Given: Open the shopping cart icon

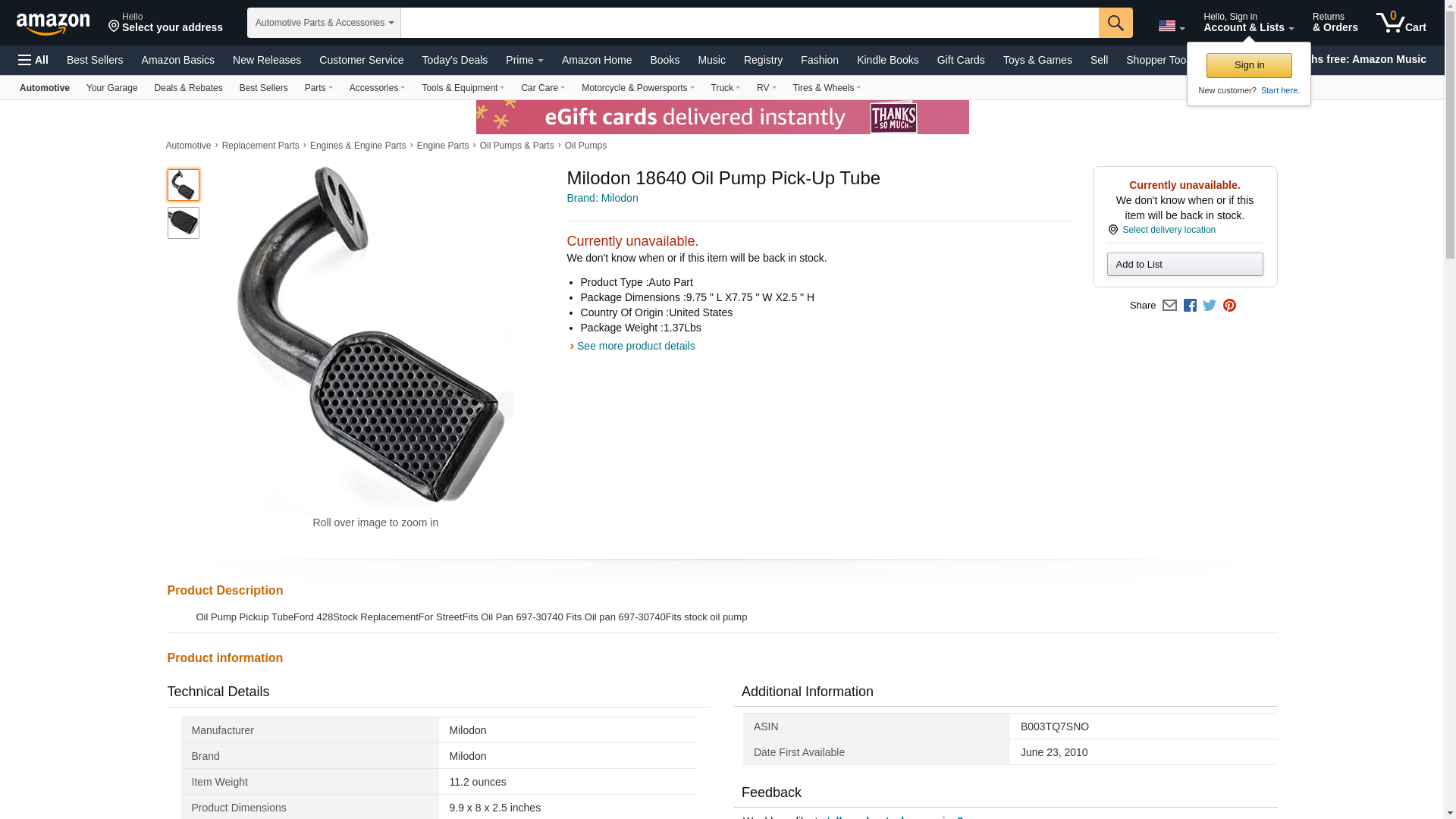Looking at the screenshot, I should (1400, 23).
